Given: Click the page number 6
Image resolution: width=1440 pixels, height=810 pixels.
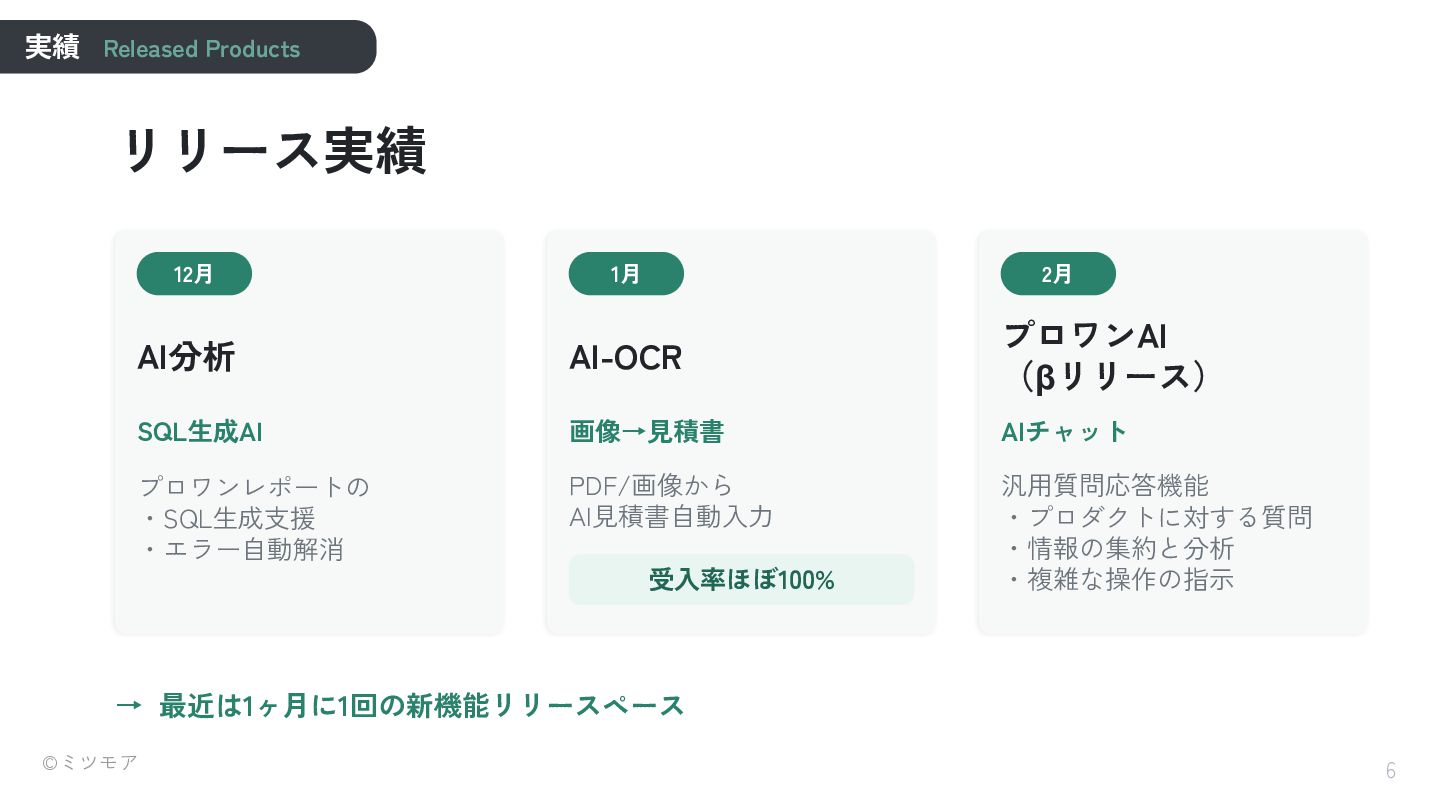Looking at the screenshot, I should pos(1390,771).
